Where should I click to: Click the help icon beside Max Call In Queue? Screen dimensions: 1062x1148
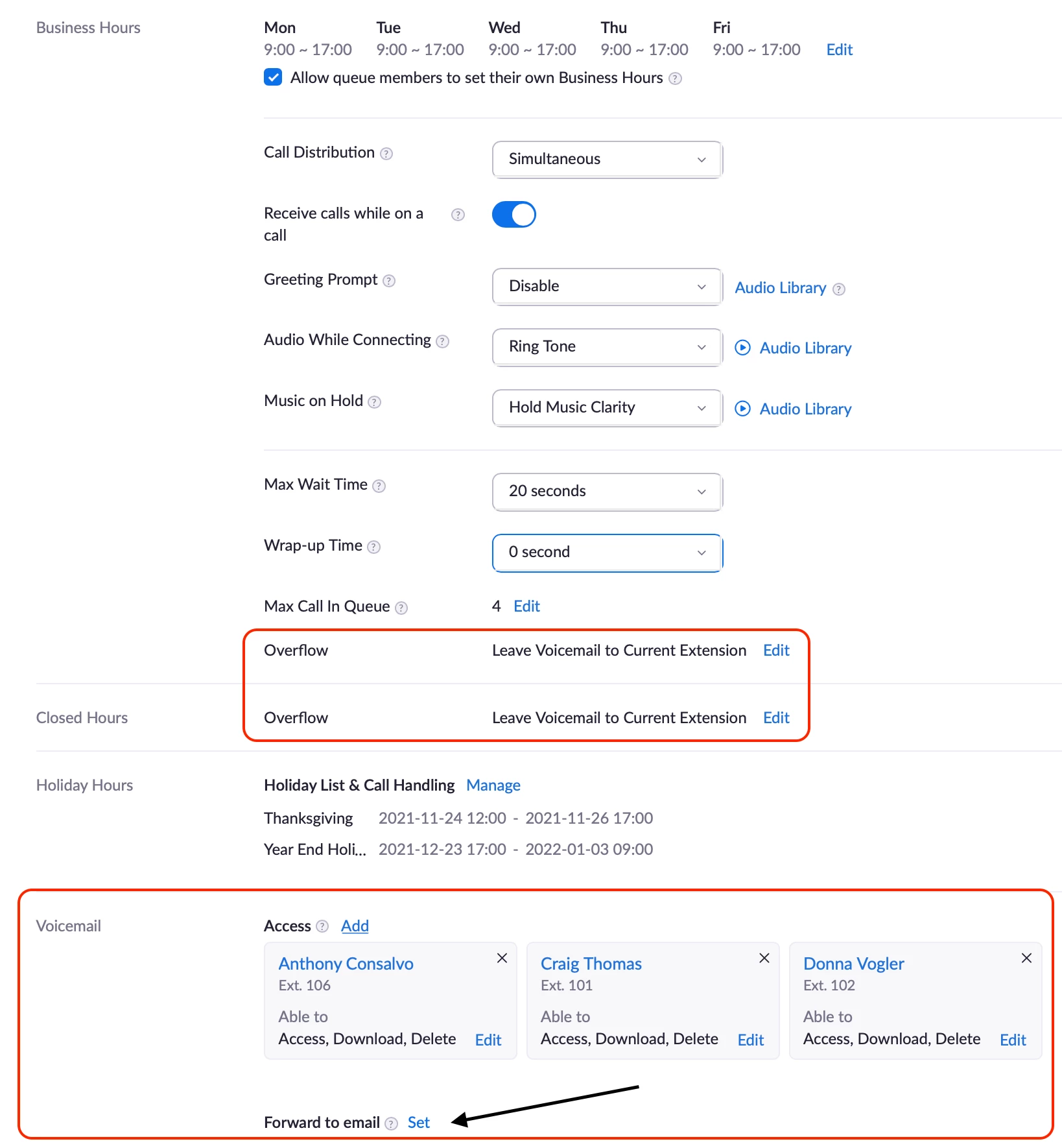(401, 608)
